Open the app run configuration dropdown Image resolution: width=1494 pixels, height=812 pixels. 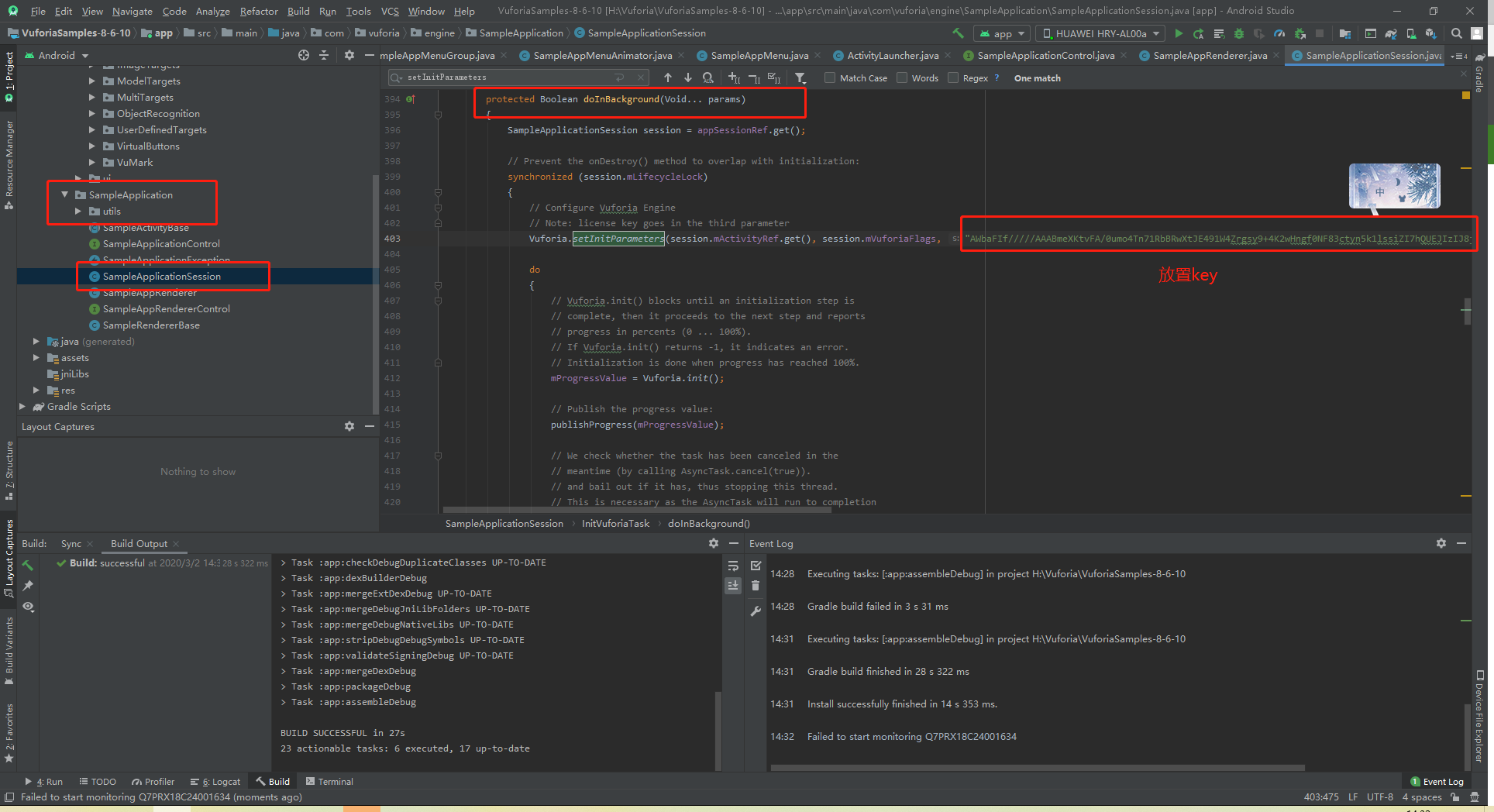pos(1001,33)
